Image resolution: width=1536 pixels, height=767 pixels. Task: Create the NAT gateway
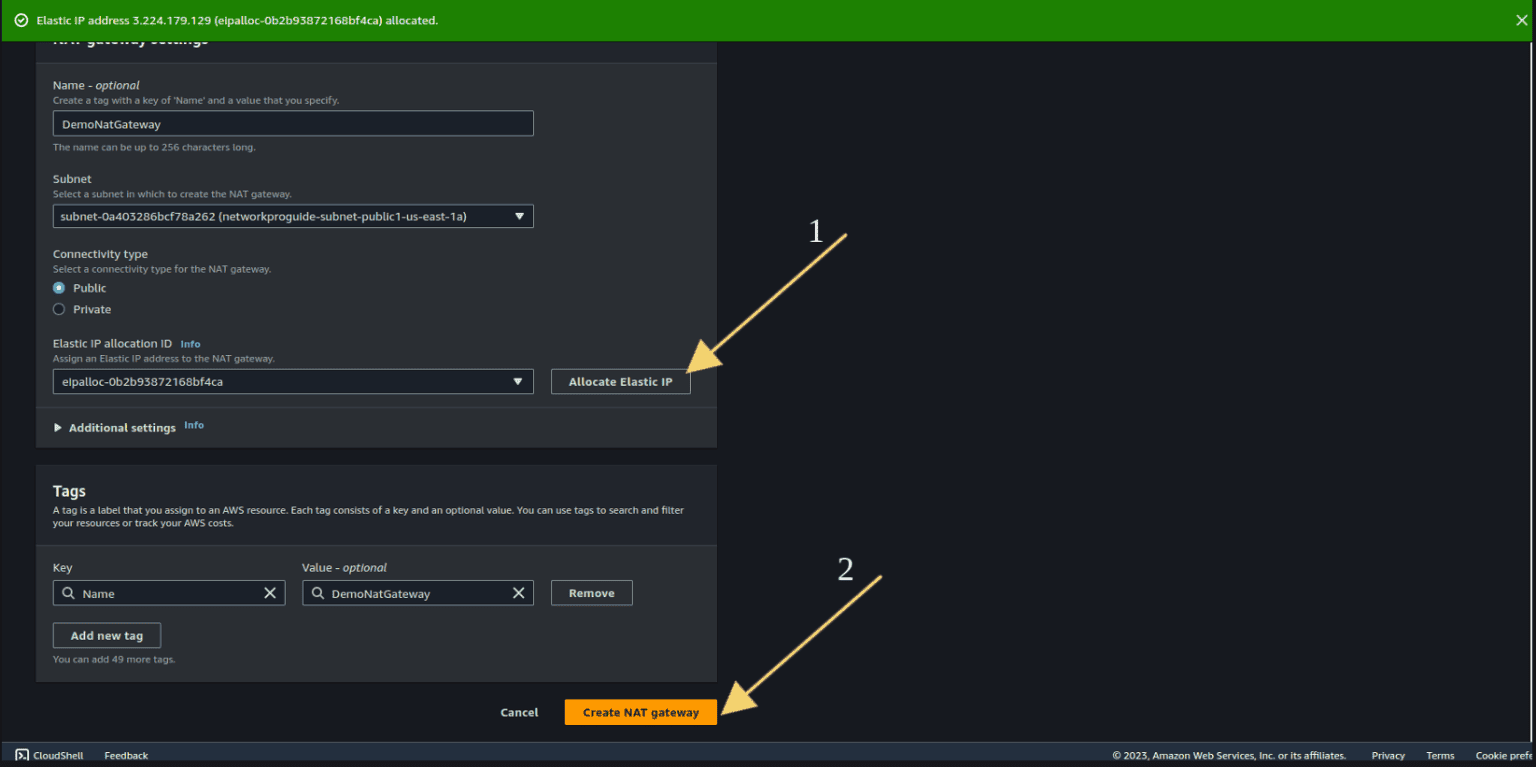(x=640, y=712)
